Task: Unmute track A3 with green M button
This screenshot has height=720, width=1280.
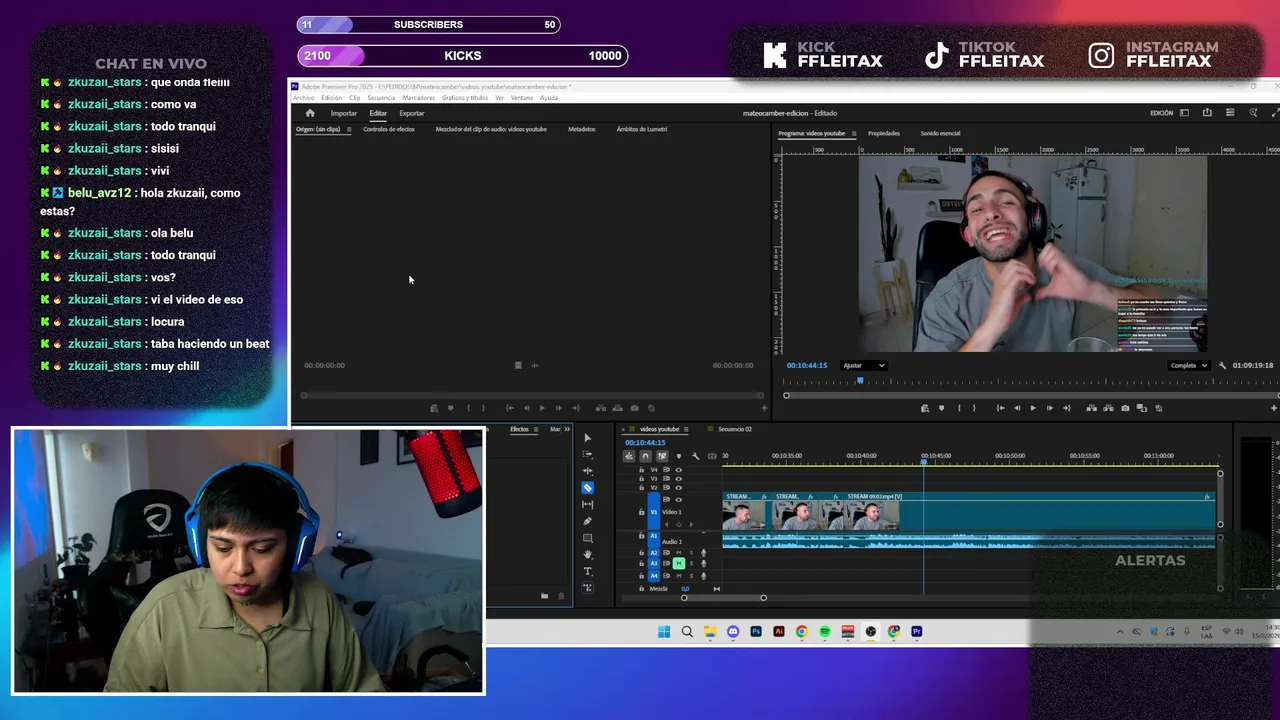Action: 679,564
